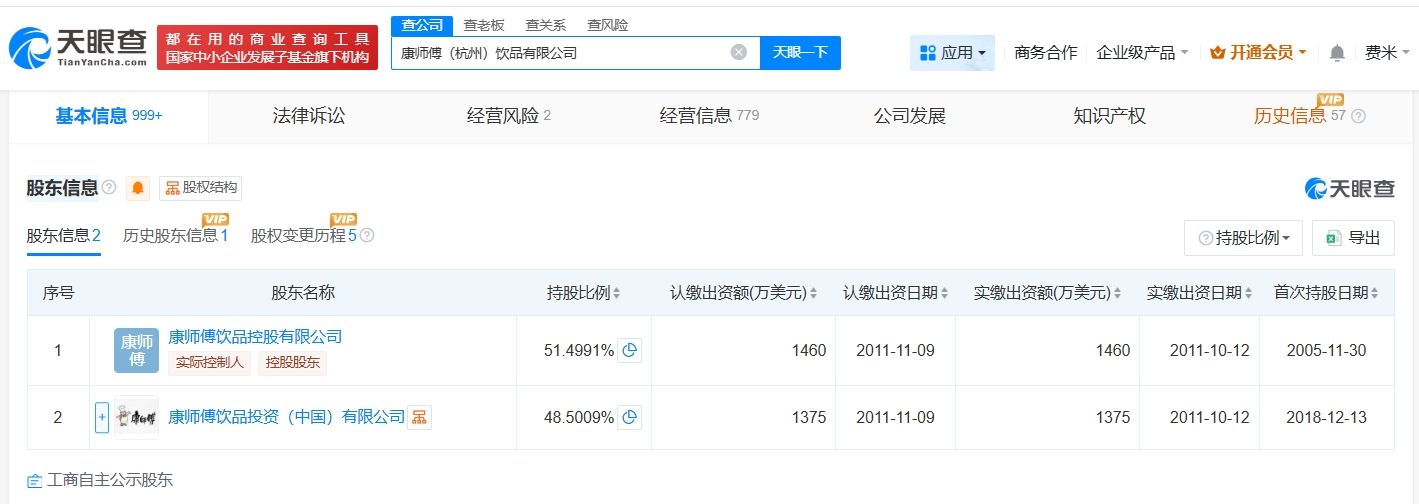The image size is (1419, 504).
Task: Click first-holding date 2018-12-13 cell
Action: point(1326,417)
